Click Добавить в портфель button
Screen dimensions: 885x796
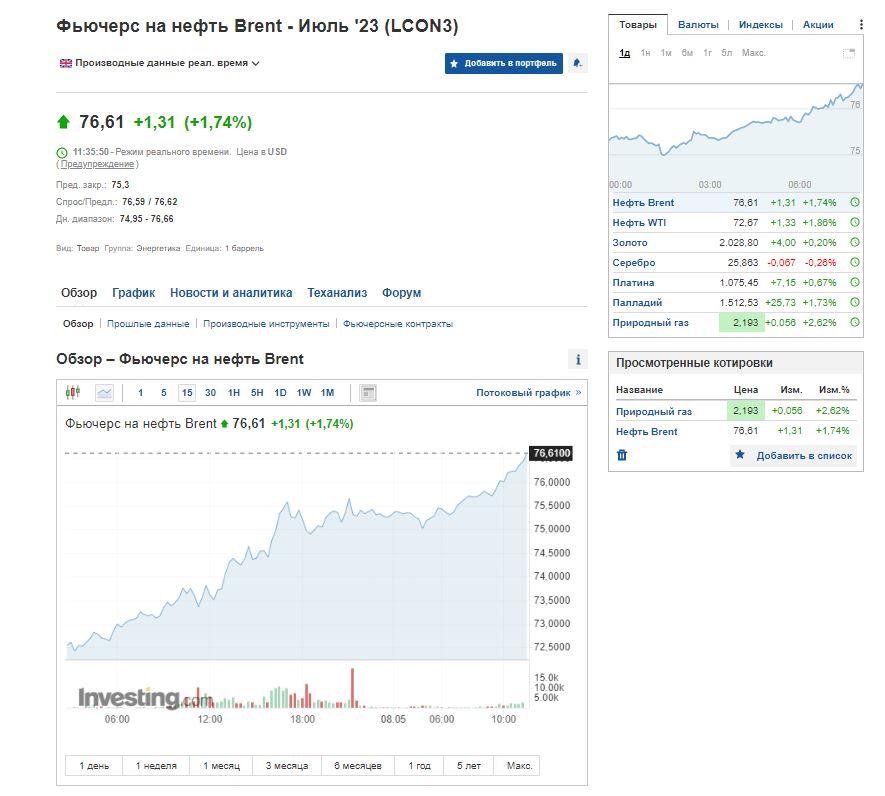tap(503, 63)
